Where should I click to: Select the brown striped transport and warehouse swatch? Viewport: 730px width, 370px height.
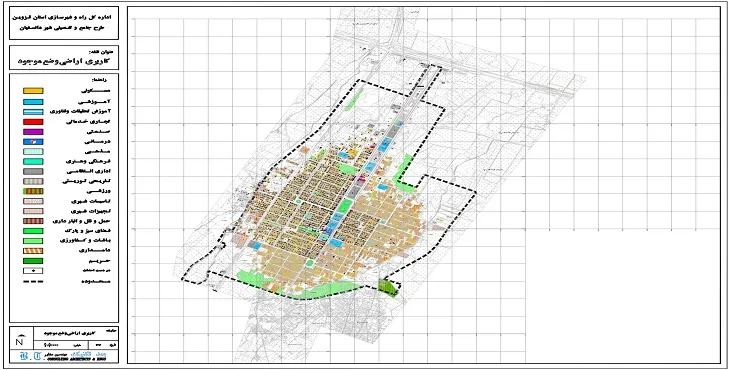click(x=33, y=221)
